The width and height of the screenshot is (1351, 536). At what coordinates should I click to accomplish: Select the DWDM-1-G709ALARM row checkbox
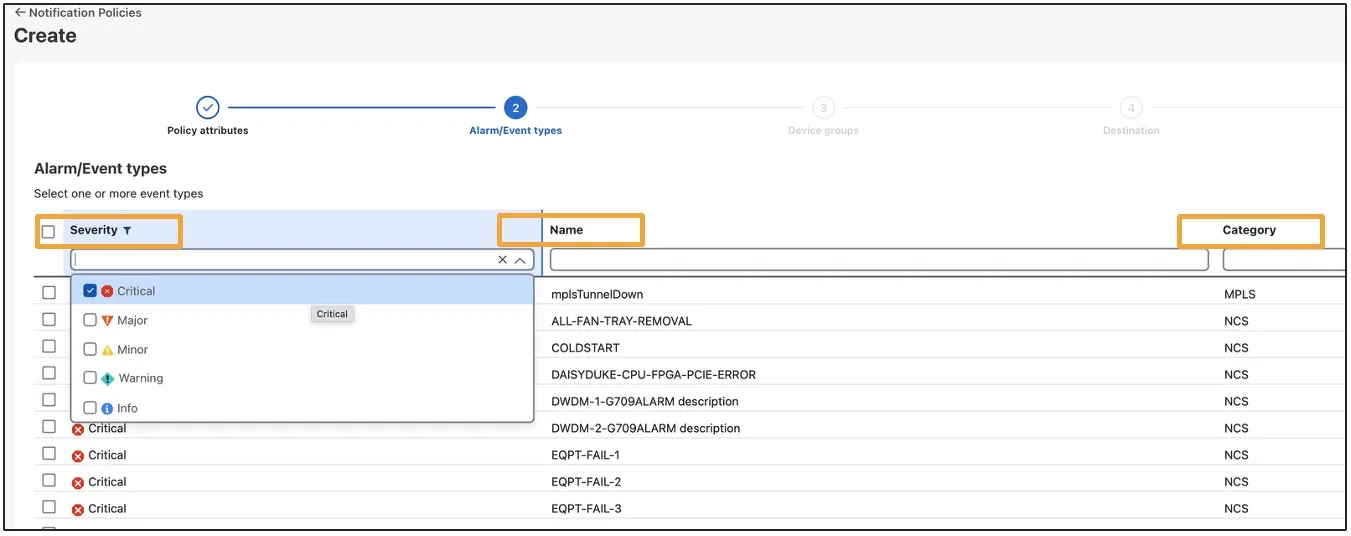[x=49, y=399]
